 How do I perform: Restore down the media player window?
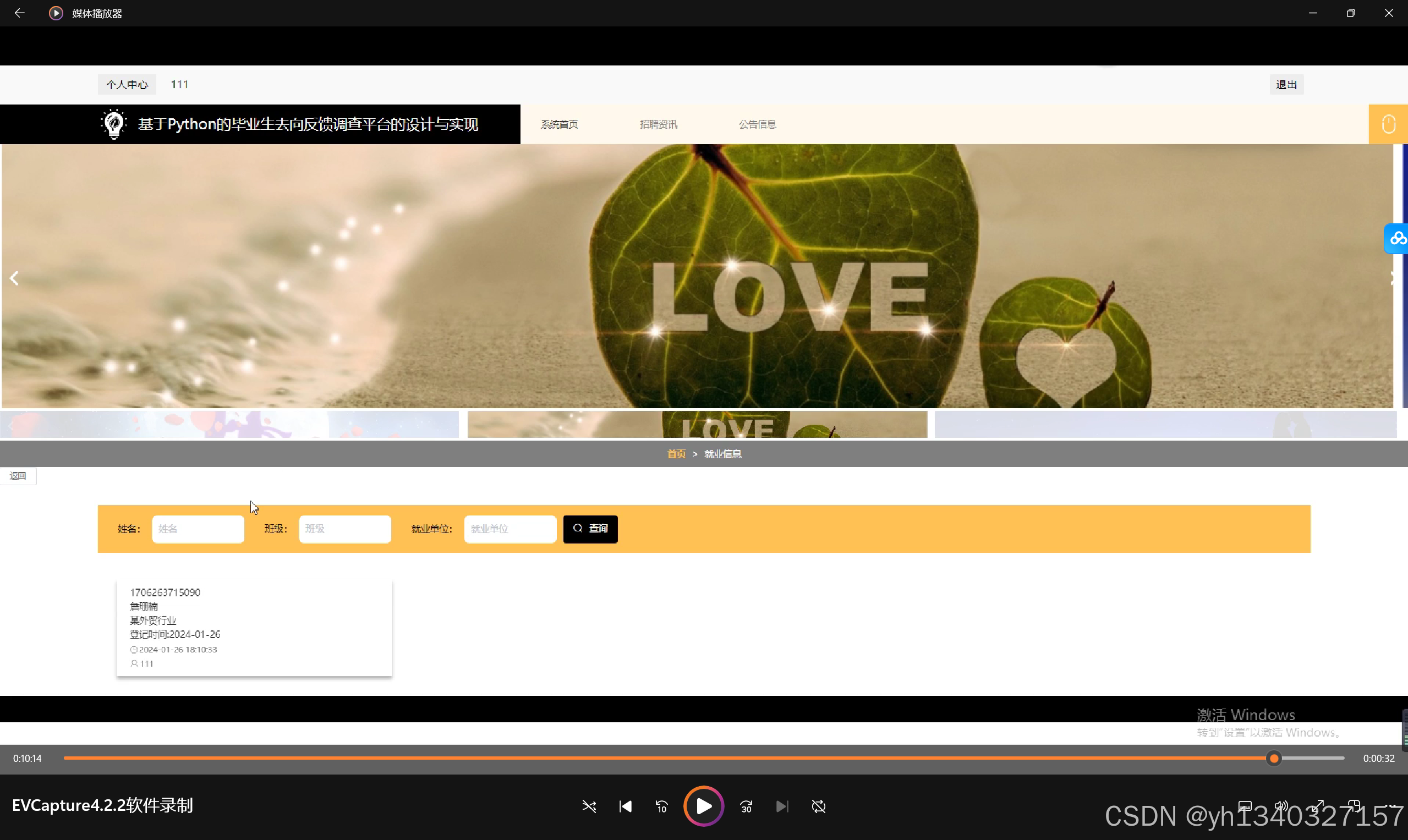pos(1351,13)
